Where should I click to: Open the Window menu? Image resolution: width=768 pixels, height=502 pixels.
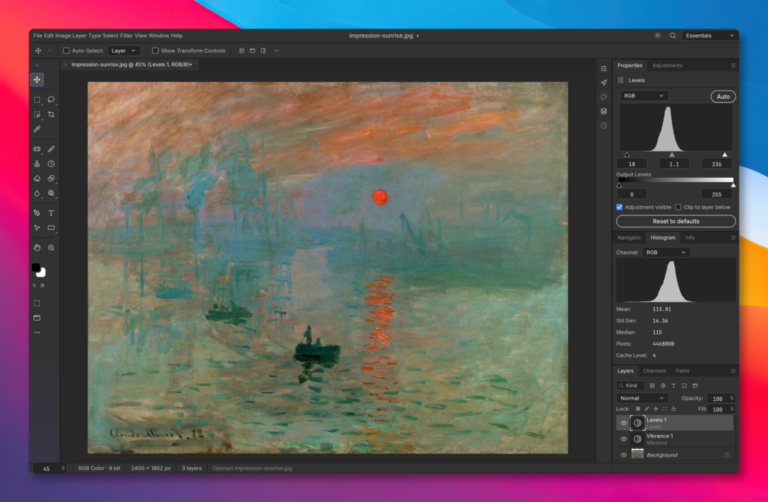pos(159,36)
